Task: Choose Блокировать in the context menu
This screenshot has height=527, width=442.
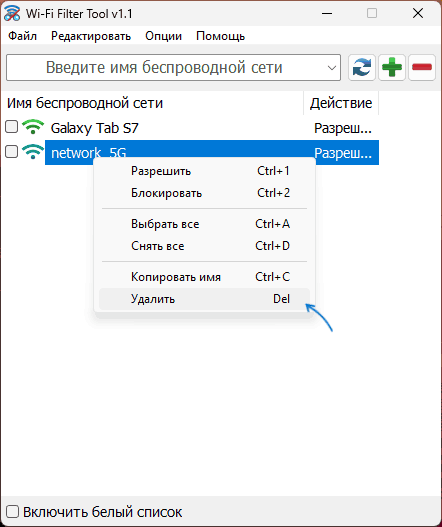Action: tap(204, 193)
